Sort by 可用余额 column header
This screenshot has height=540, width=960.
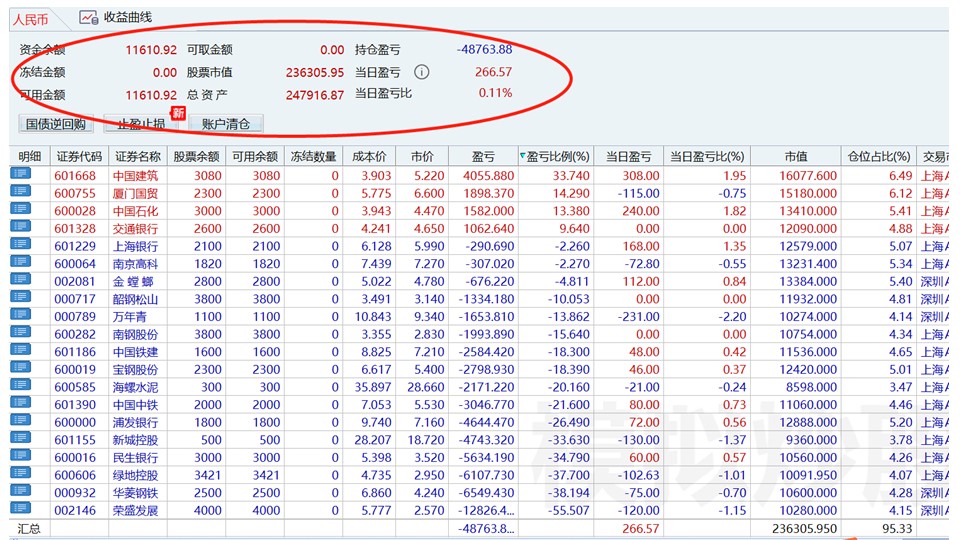255,157
